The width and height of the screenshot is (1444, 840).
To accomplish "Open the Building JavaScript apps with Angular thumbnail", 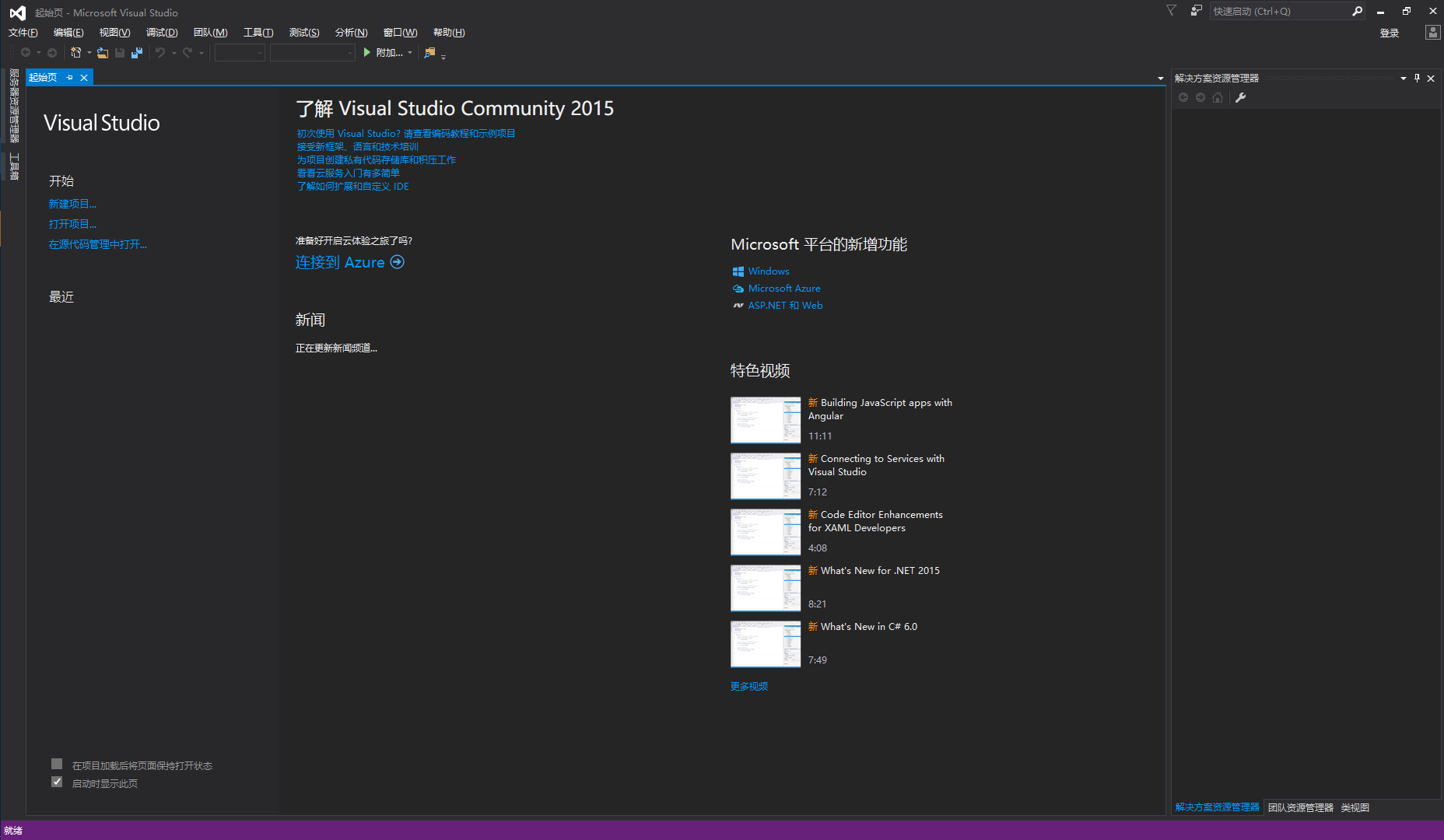I will tap(766, 420).
